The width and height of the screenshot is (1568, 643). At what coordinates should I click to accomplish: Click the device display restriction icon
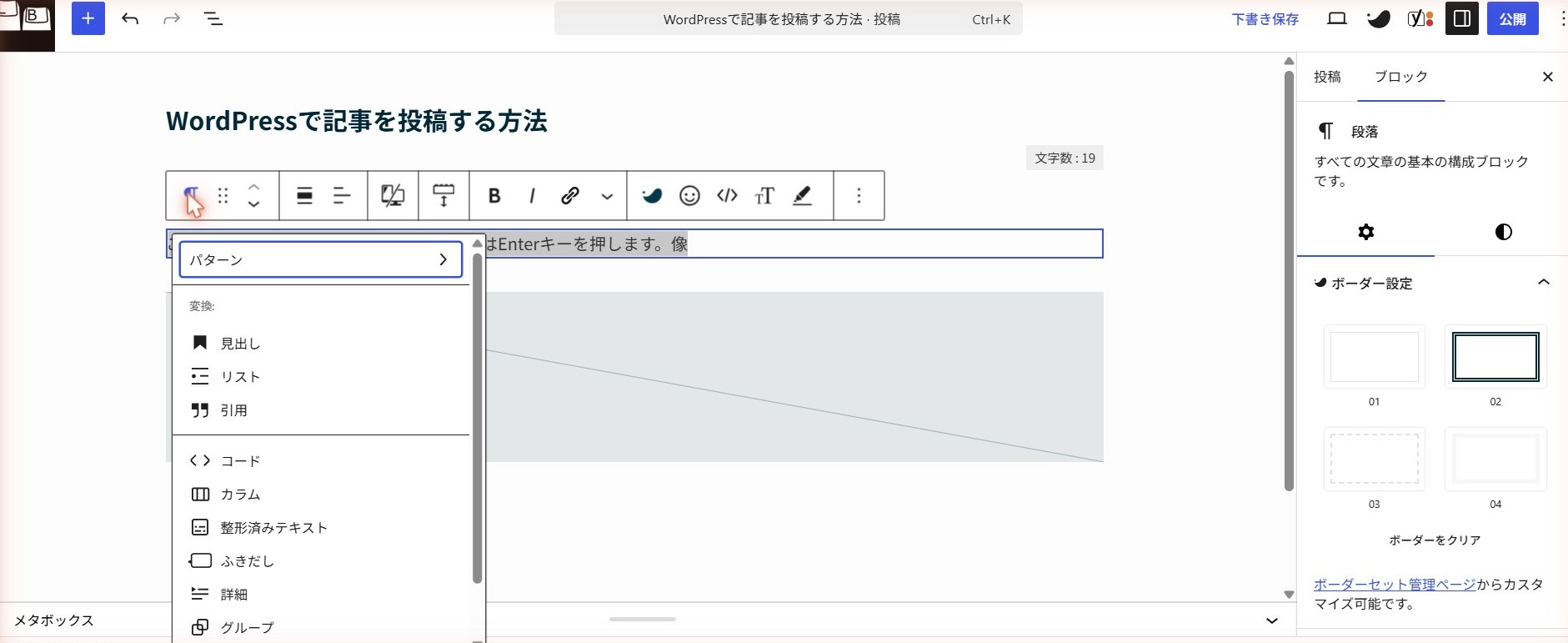[x=393, y=196]
